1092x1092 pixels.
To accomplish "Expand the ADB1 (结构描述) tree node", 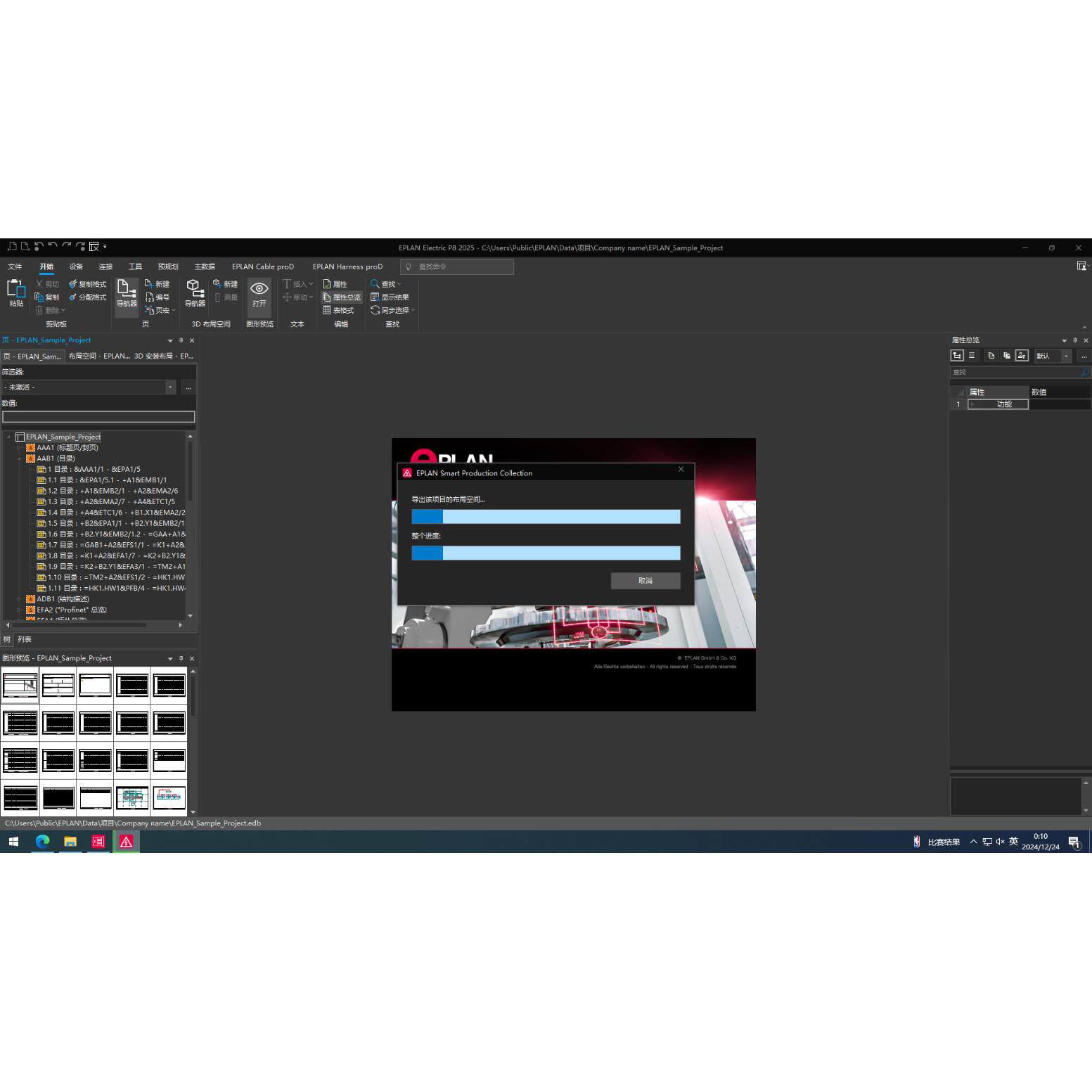I will [x=19, y=599].
